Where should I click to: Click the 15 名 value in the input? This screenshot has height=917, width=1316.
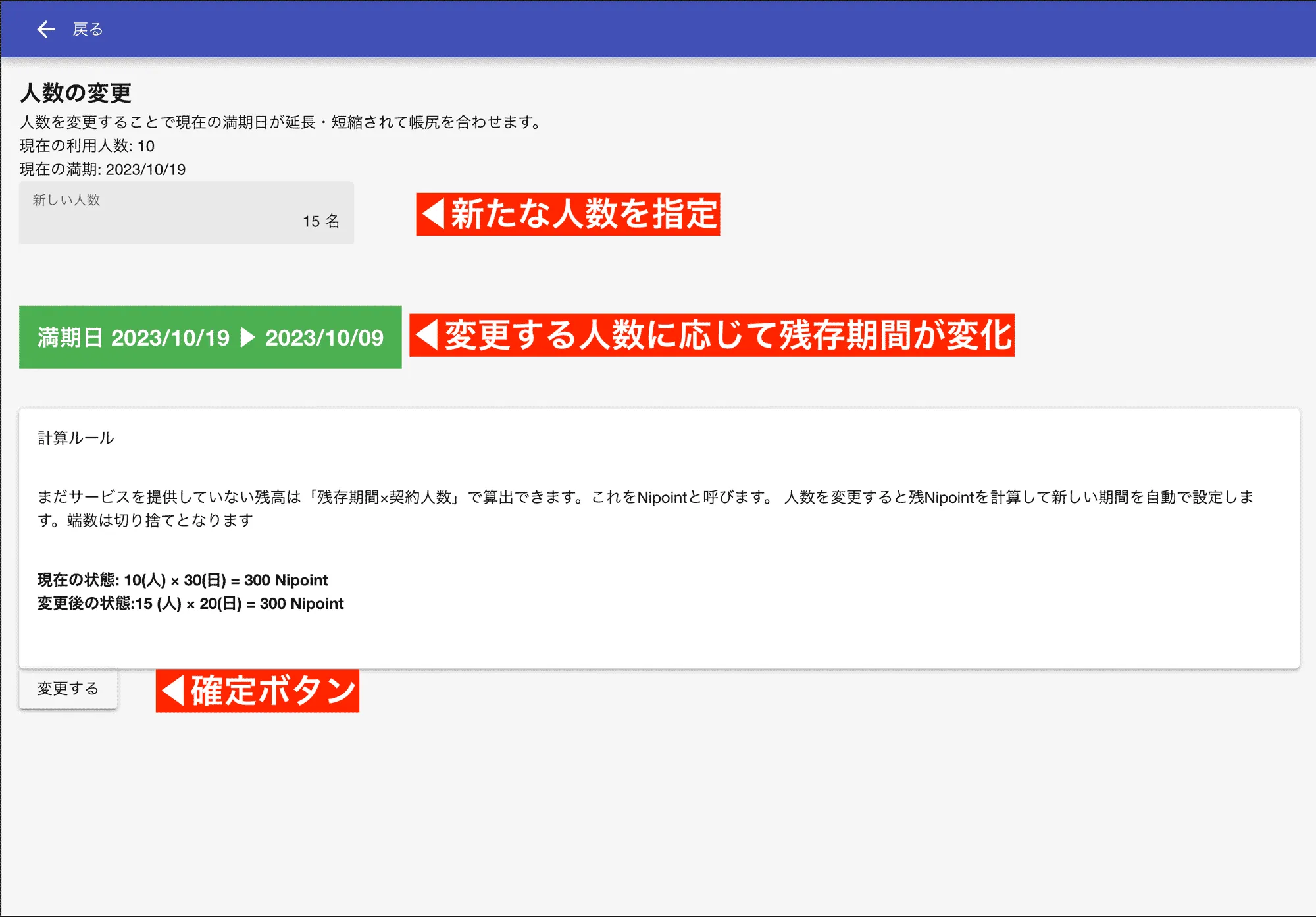tap(319, 222)
